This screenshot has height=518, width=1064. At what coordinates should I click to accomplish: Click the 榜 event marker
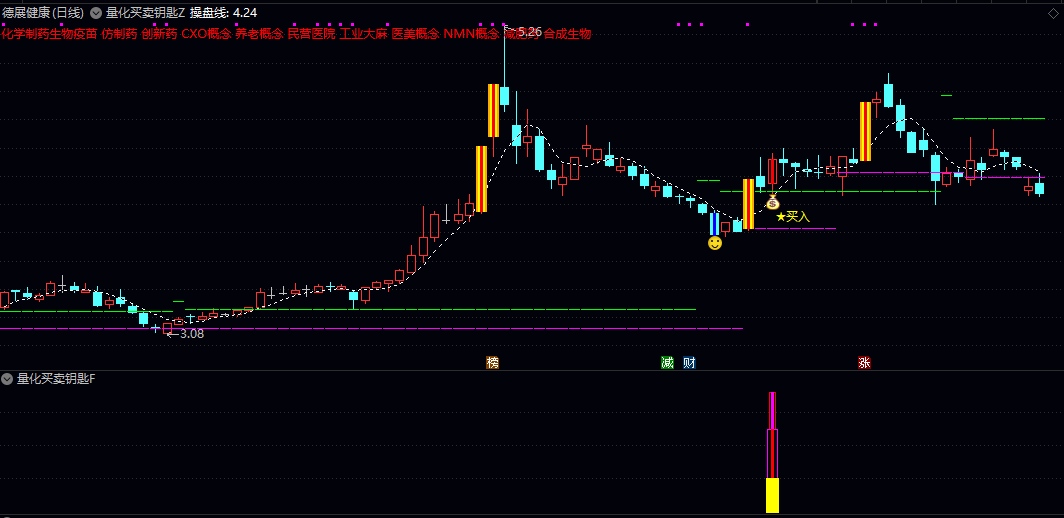click(x=492, y=363)
